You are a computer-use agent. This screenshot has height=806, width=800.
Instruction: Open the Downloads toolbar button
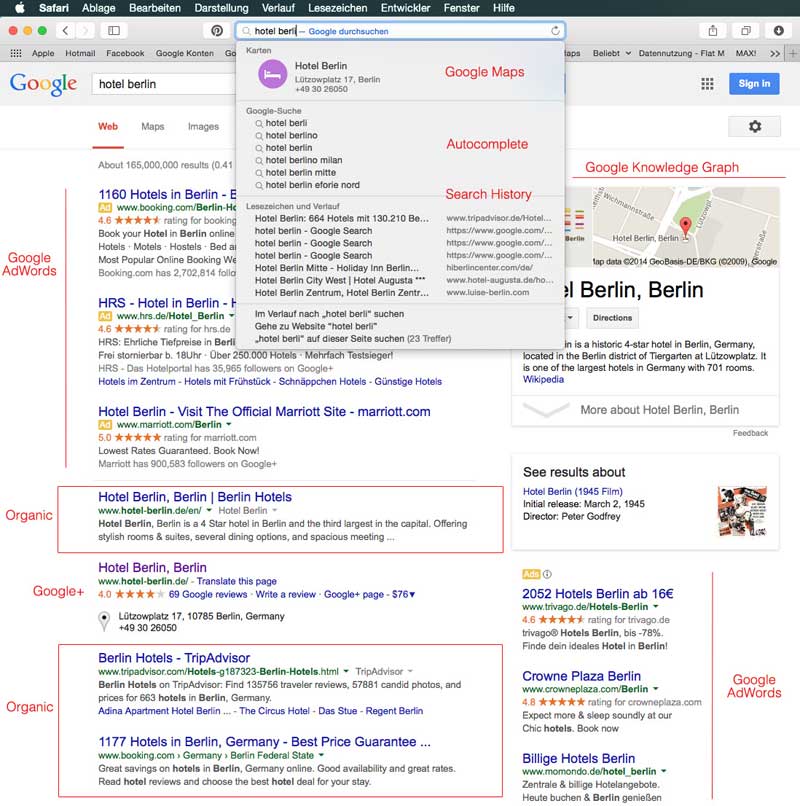click(778, 31)
